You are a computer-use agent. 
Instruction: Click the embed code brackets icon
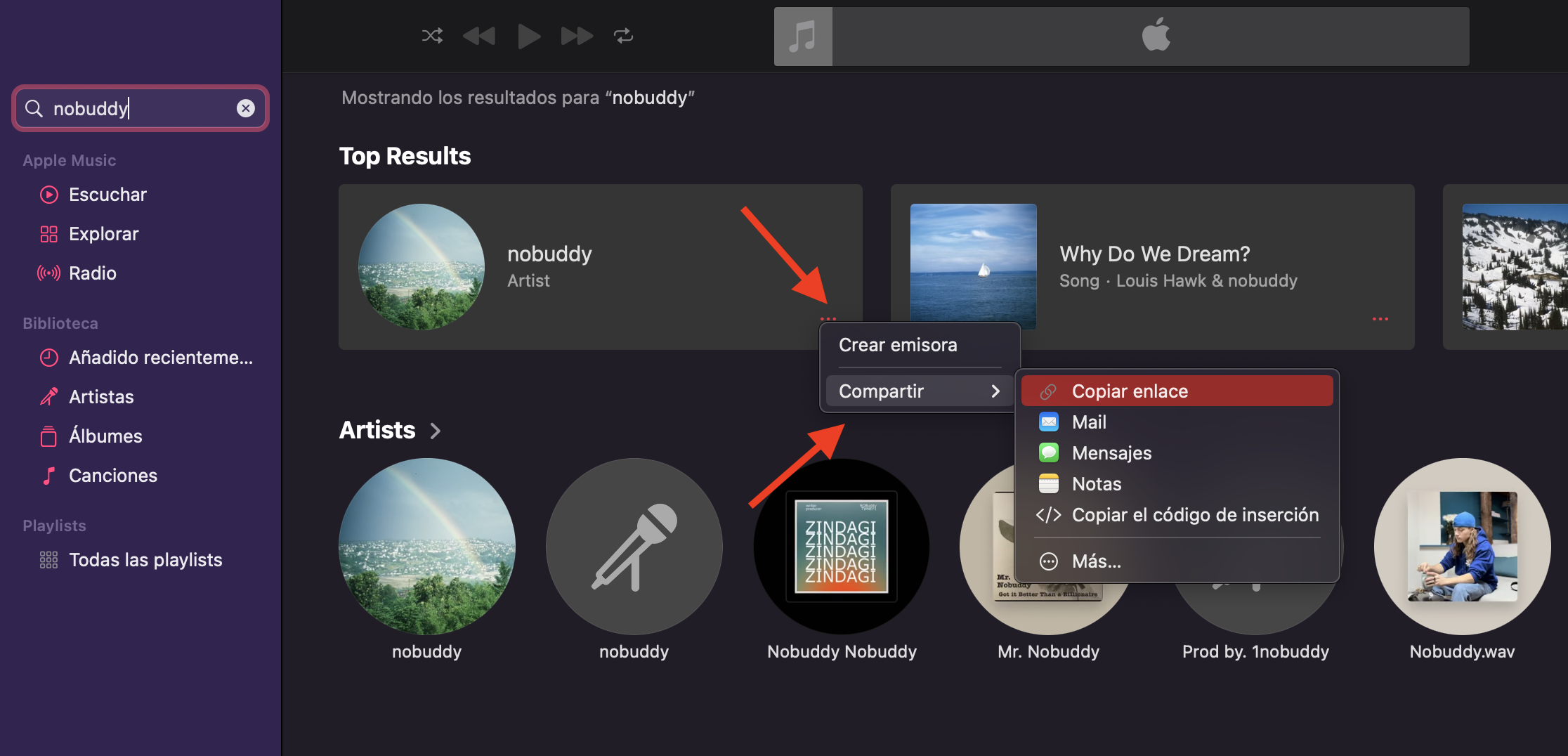tap(1048, 515)
